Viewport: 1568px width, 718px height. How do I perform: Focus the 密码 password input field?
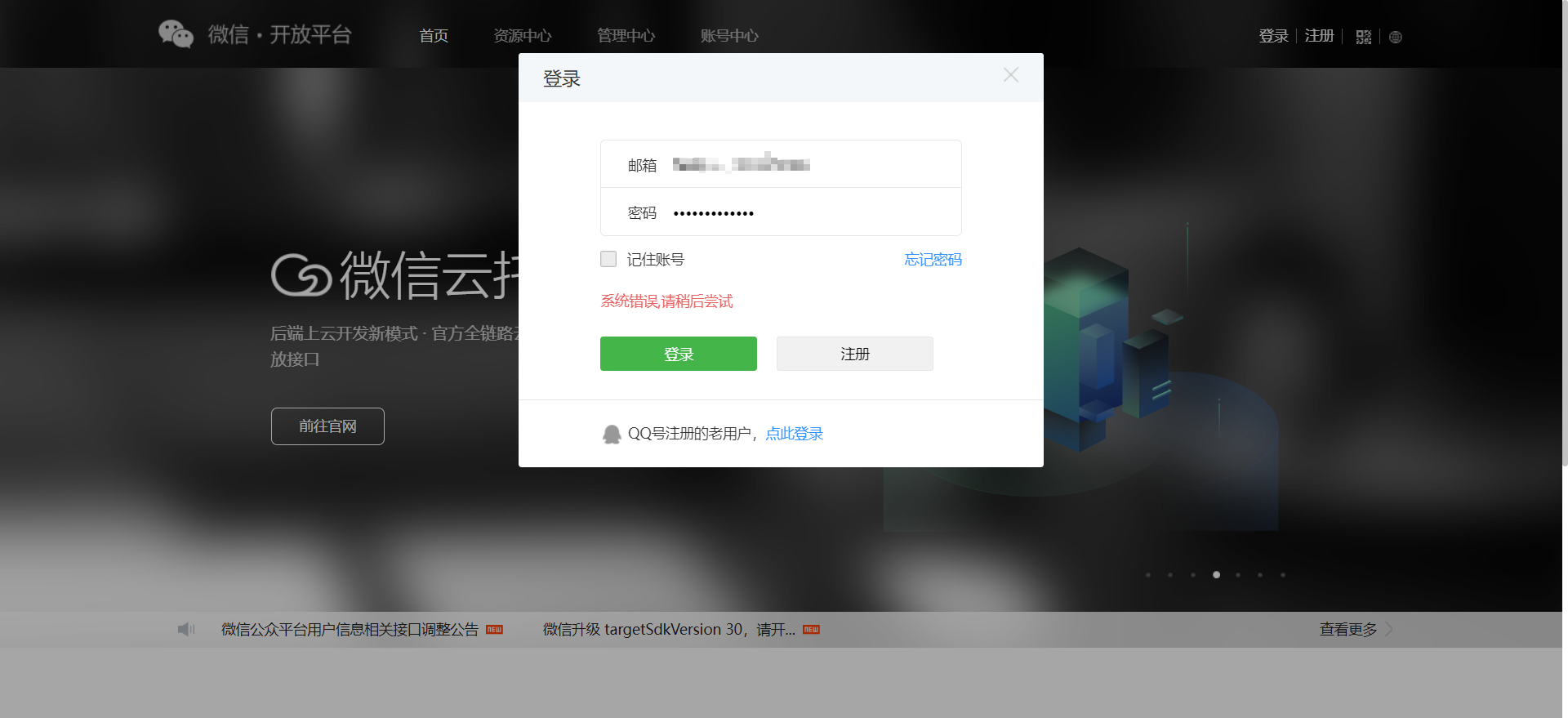coord(781,212)
